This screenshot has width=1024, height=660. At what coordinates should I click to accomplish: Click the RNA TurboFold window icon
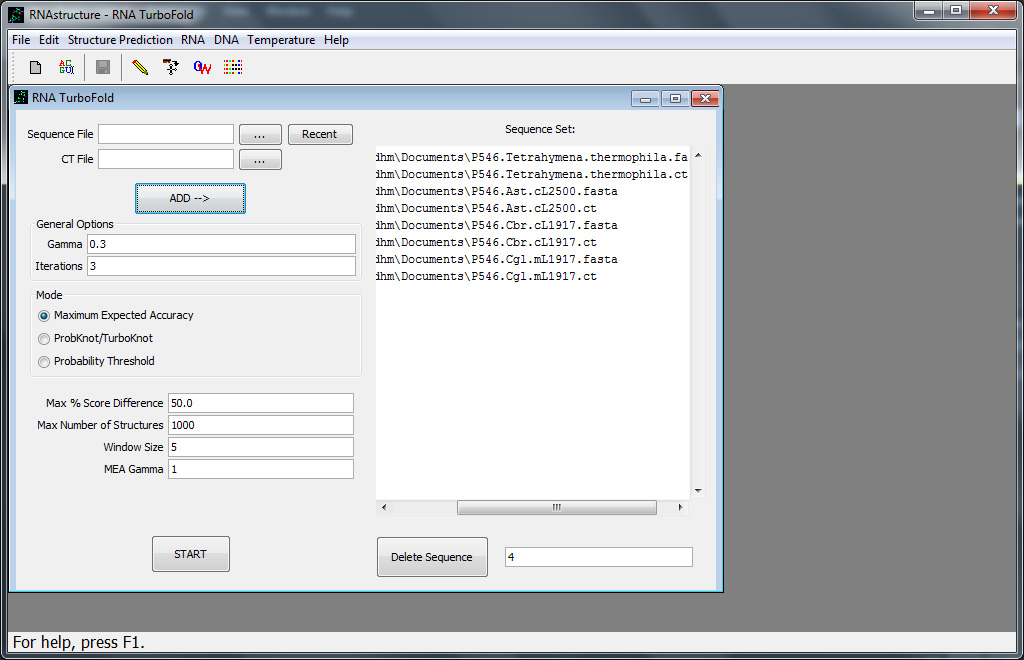21,97
